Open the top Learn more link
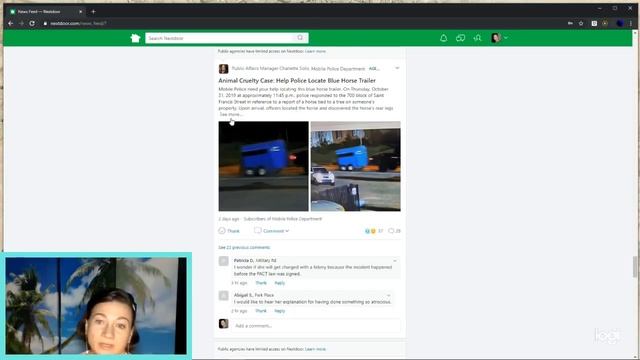This screenshot has height=360, width=640. click(316, 51)
